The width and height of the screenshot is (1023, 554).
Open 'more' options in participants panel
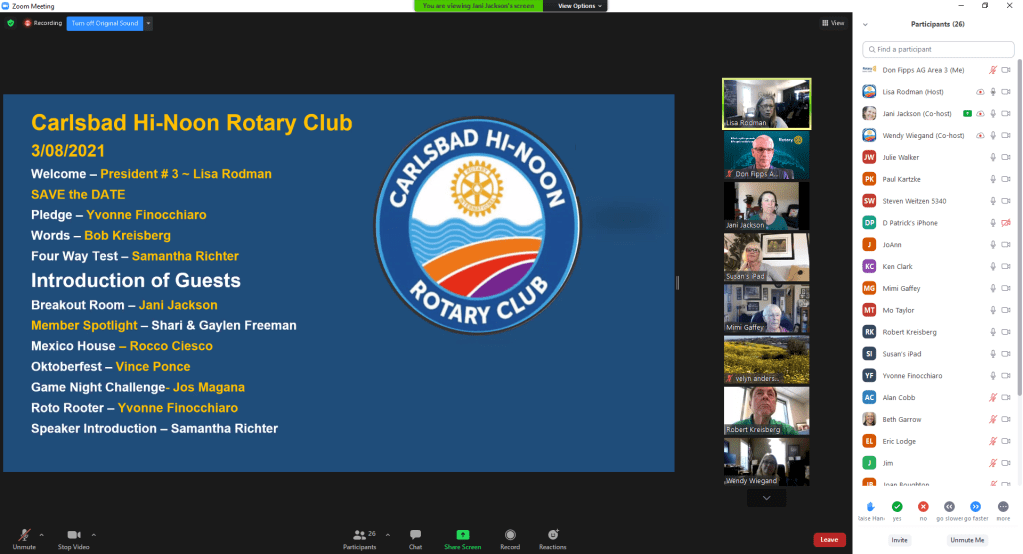(x=1002, y=507)
